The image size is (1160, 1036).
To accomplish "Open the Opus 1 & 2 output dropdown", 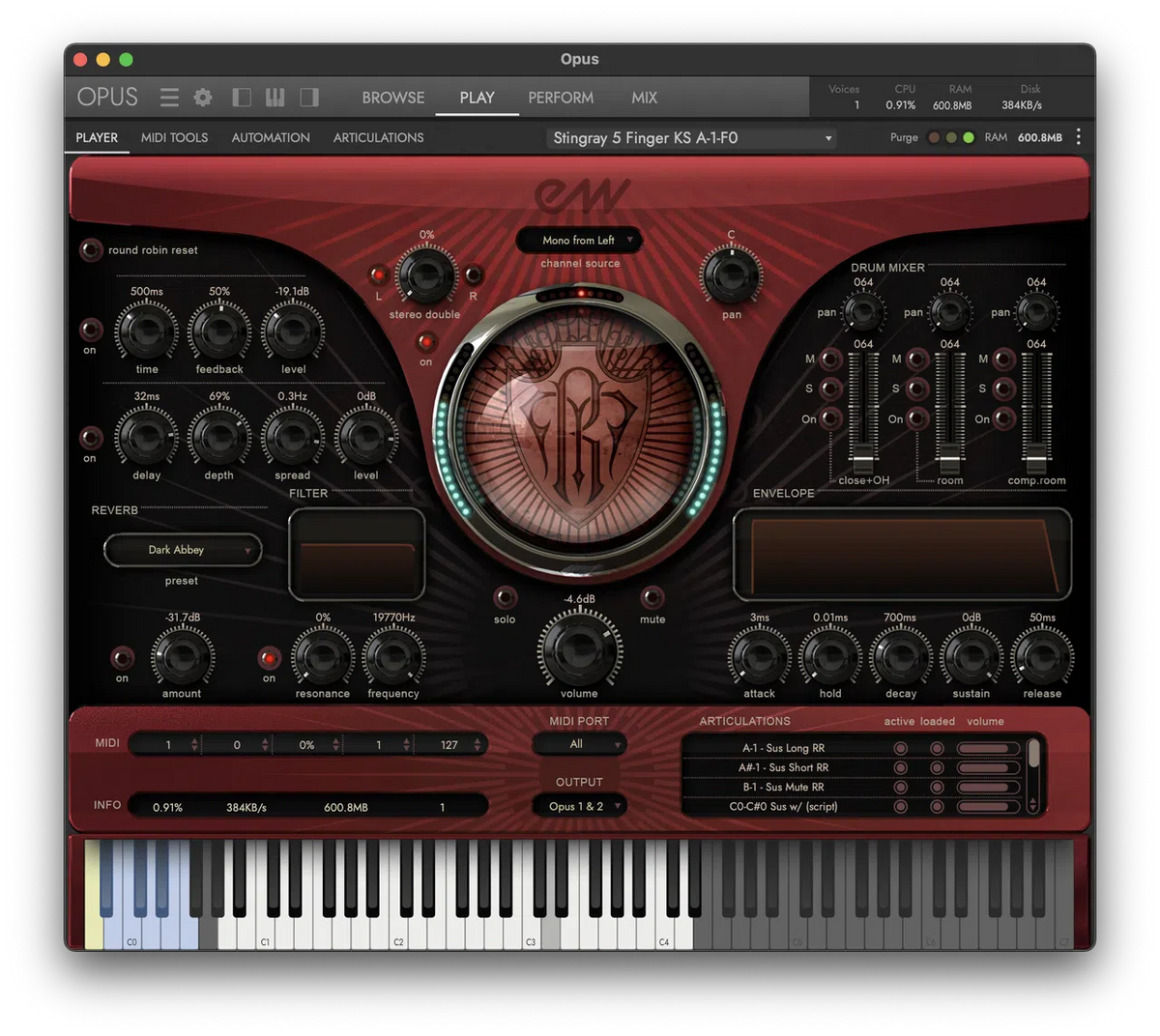I will 579,806.
